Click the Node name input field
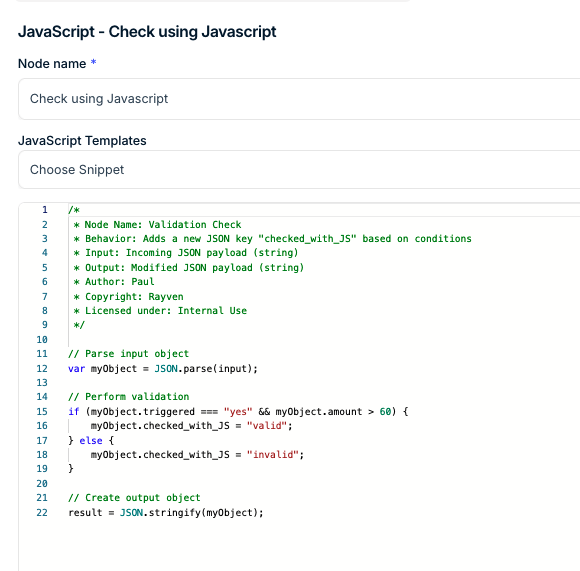The image size is (580, 571). click(x=299, y=99)
